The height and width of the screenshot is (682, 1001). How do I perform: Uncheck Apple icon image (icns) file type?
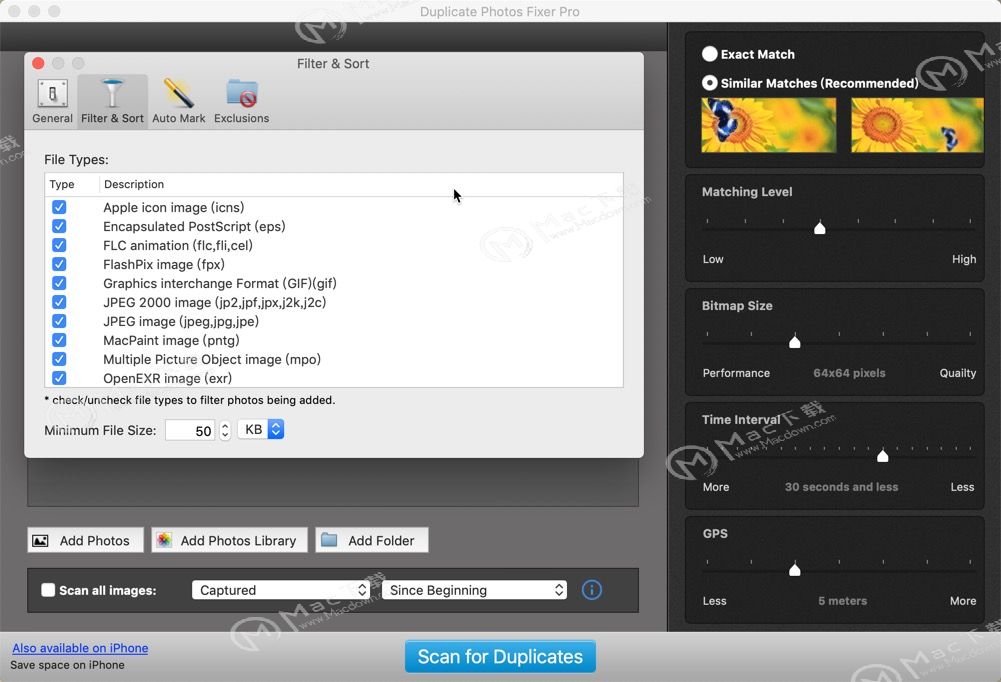click(x=59, y=207)
